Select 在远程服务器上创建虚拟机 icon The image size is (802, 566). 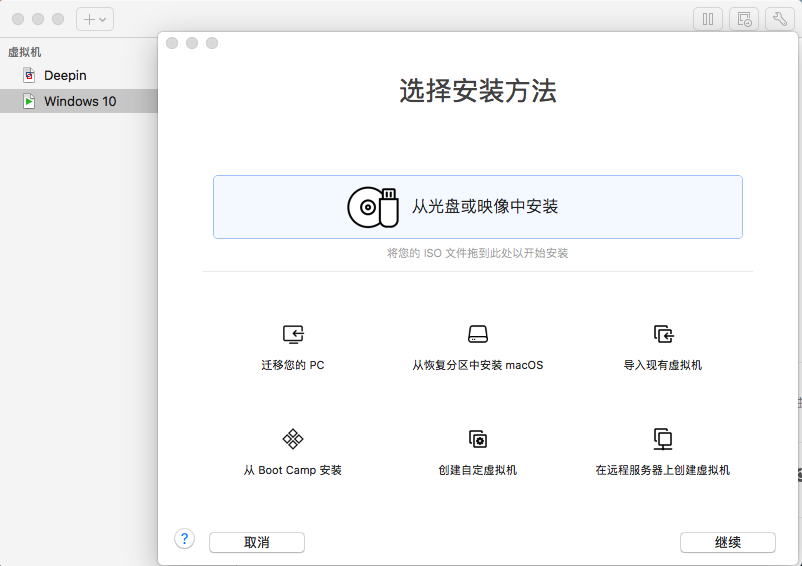pos(662,439)
